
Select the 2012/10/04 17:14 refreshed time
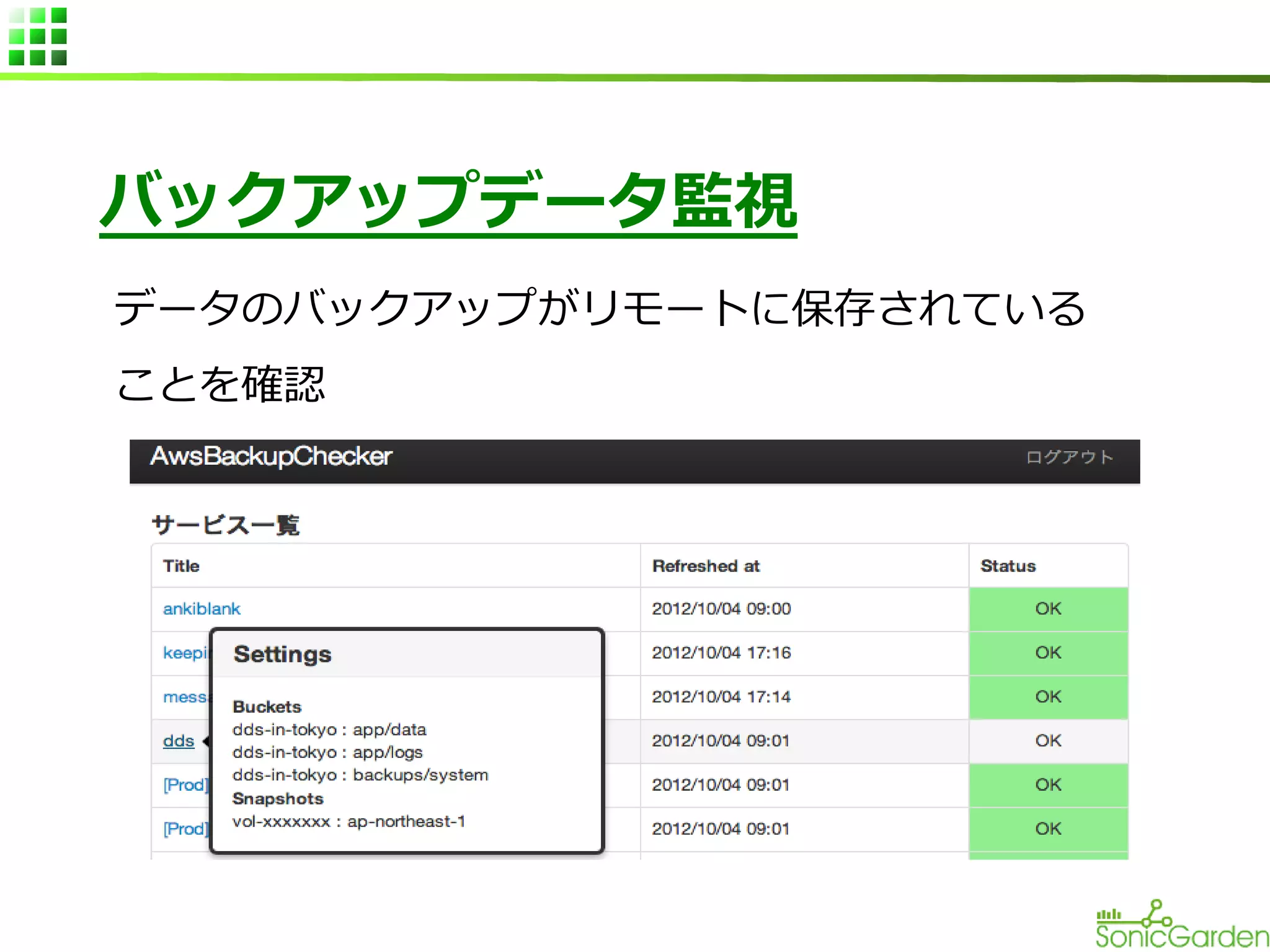click(721, 697)
